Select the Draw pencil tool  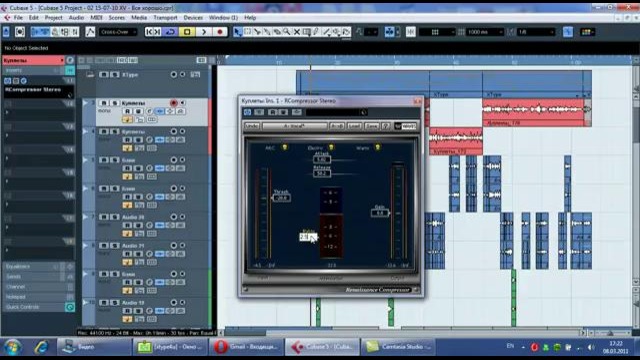(x=316, y=32)
